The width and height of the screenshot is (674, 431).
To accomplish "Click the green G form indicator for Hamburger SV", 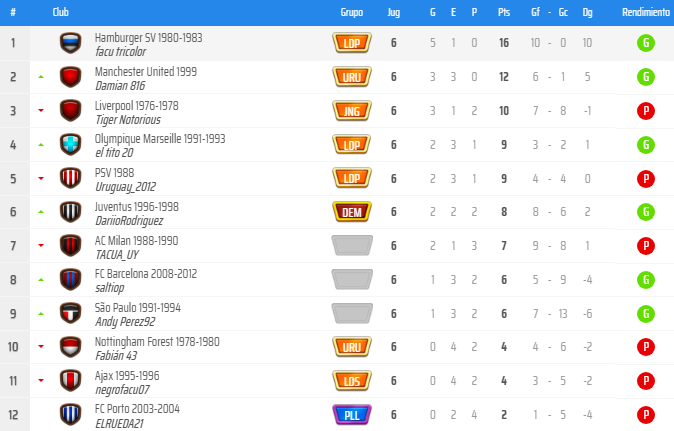I will pos(646,43).
